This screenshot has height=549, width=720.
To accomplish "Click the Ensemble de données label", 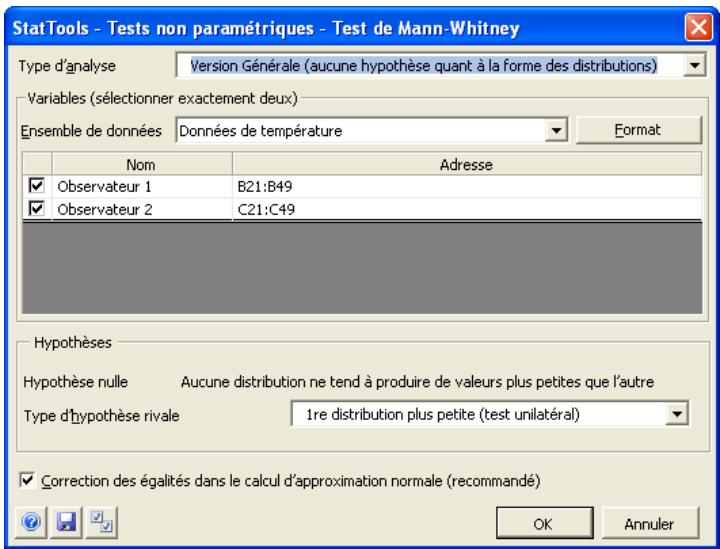I will click(x=91, y=131).
